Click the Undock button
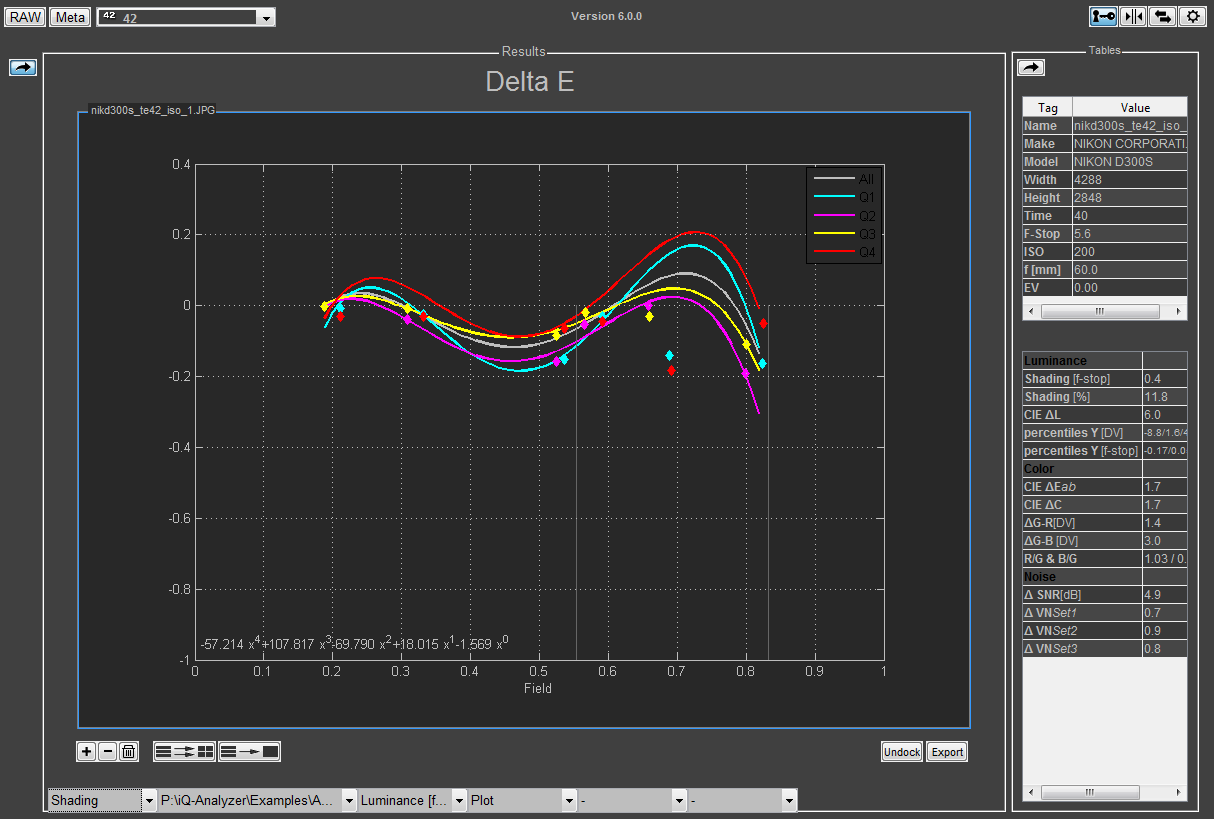This screenshot has height=819, width=1214. [x=901, y=752]
